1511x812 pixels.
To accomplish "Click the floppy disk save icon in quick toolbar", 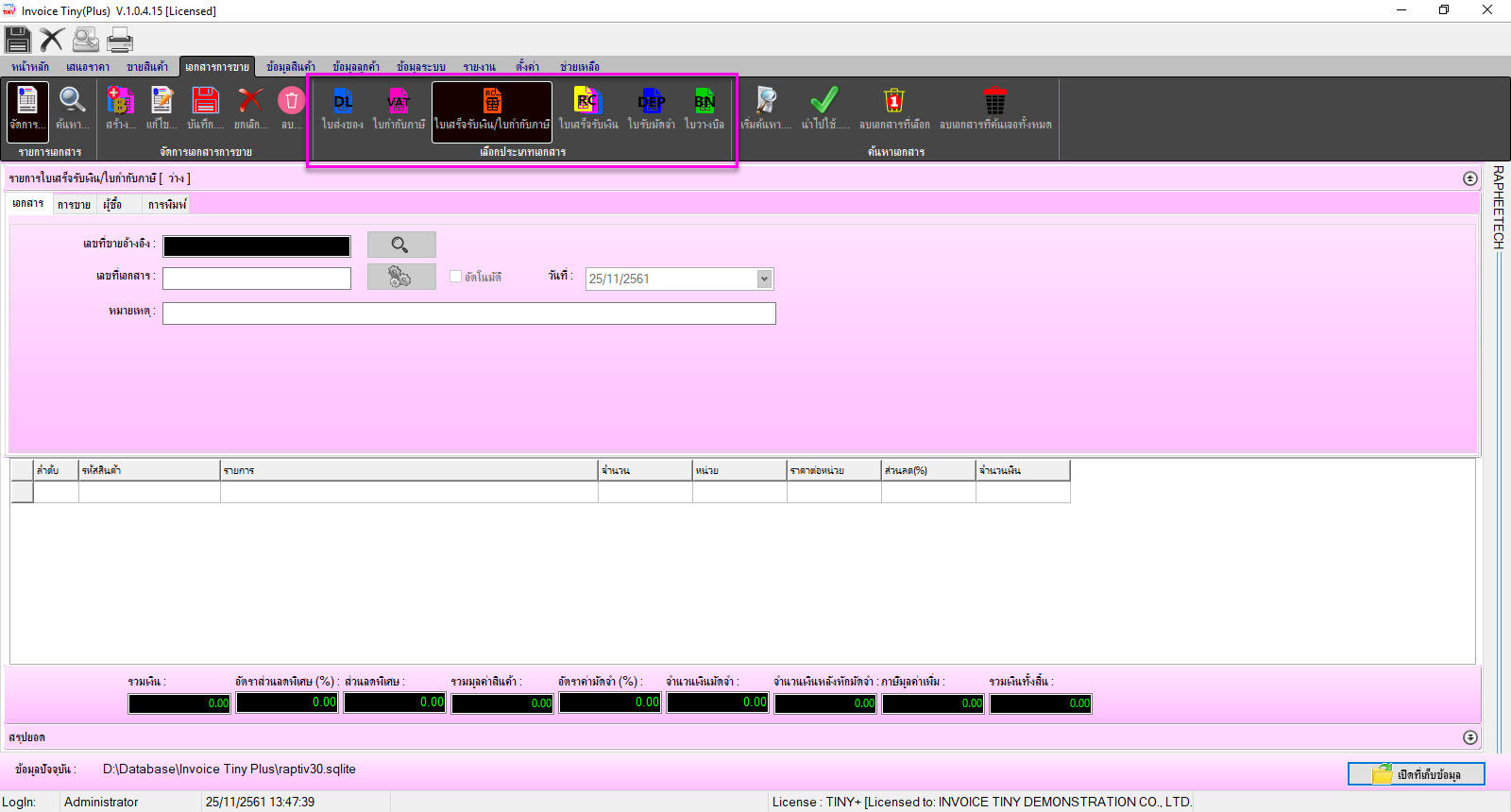I will pyautogui.click(x=18, y=40).
